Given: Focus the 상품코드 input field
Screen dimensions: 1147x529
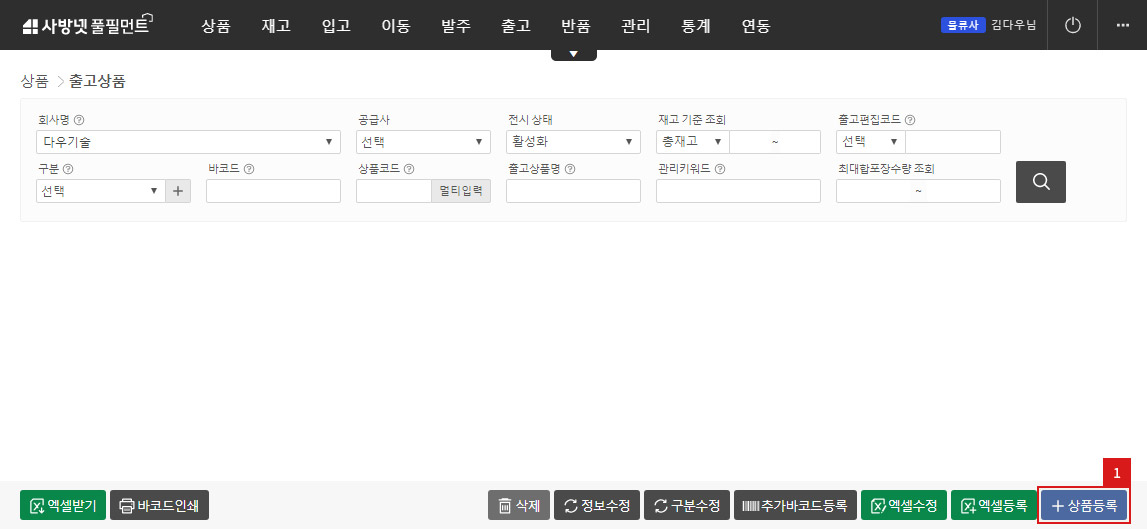Looking at the screenshot, I should pos(394,191).
